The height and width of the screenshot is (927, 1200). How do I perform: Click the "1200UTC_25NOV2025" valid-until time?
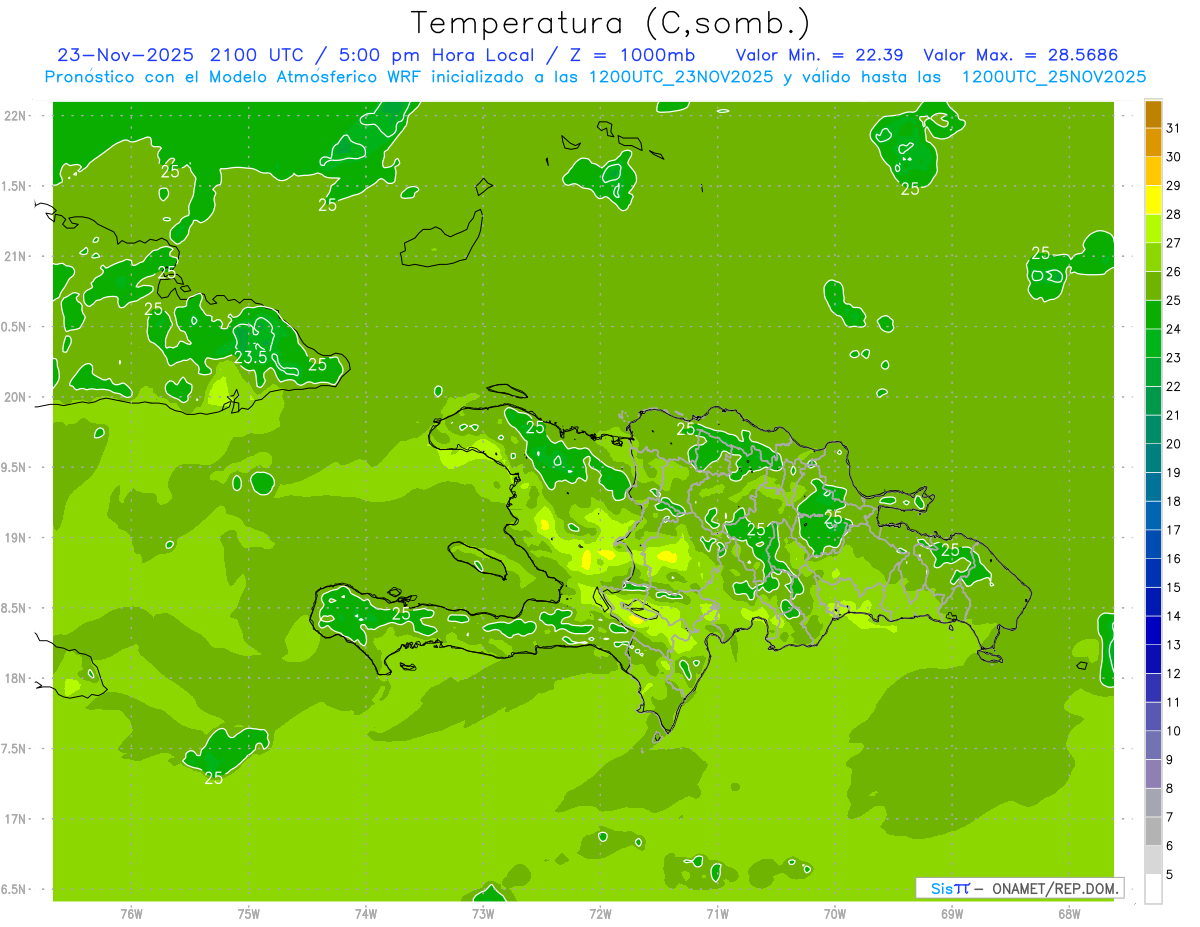coord(1053,77)
